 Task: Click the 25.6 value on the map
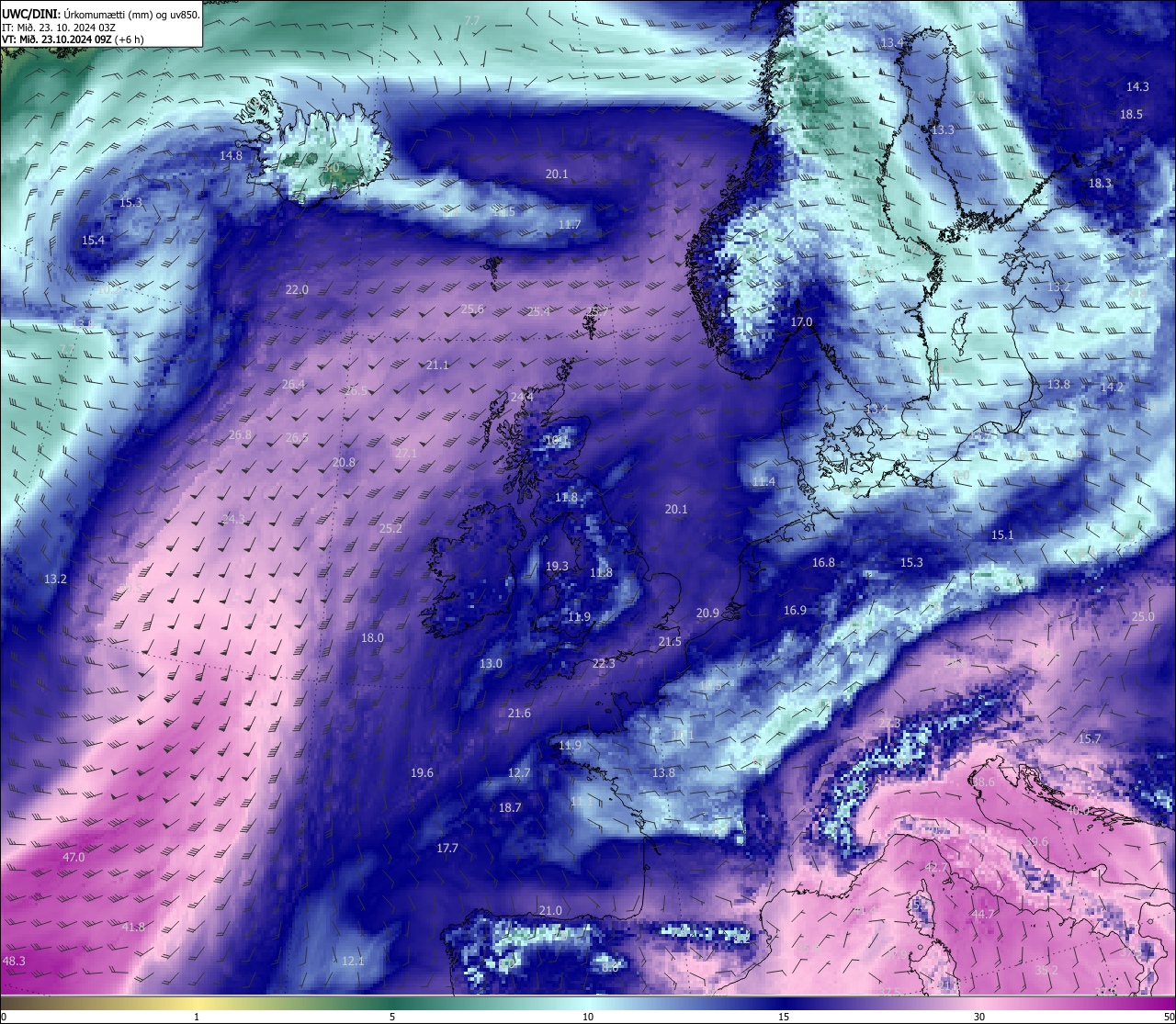click(472, 309)
